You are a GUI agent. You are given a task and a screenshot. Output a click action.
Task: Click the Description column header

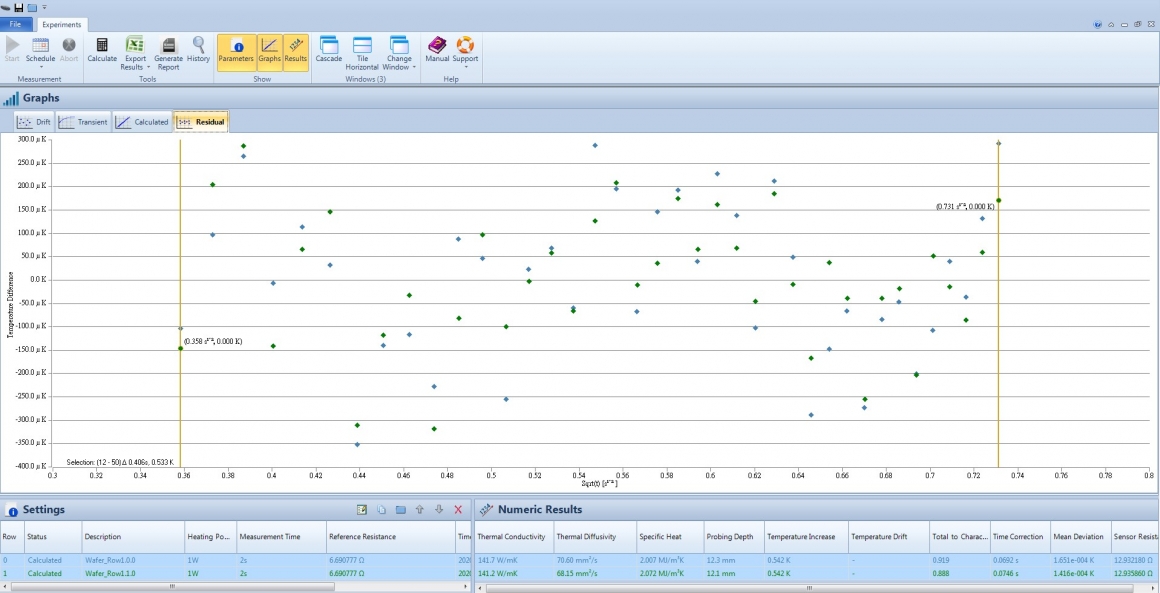[x=132, y=537]
